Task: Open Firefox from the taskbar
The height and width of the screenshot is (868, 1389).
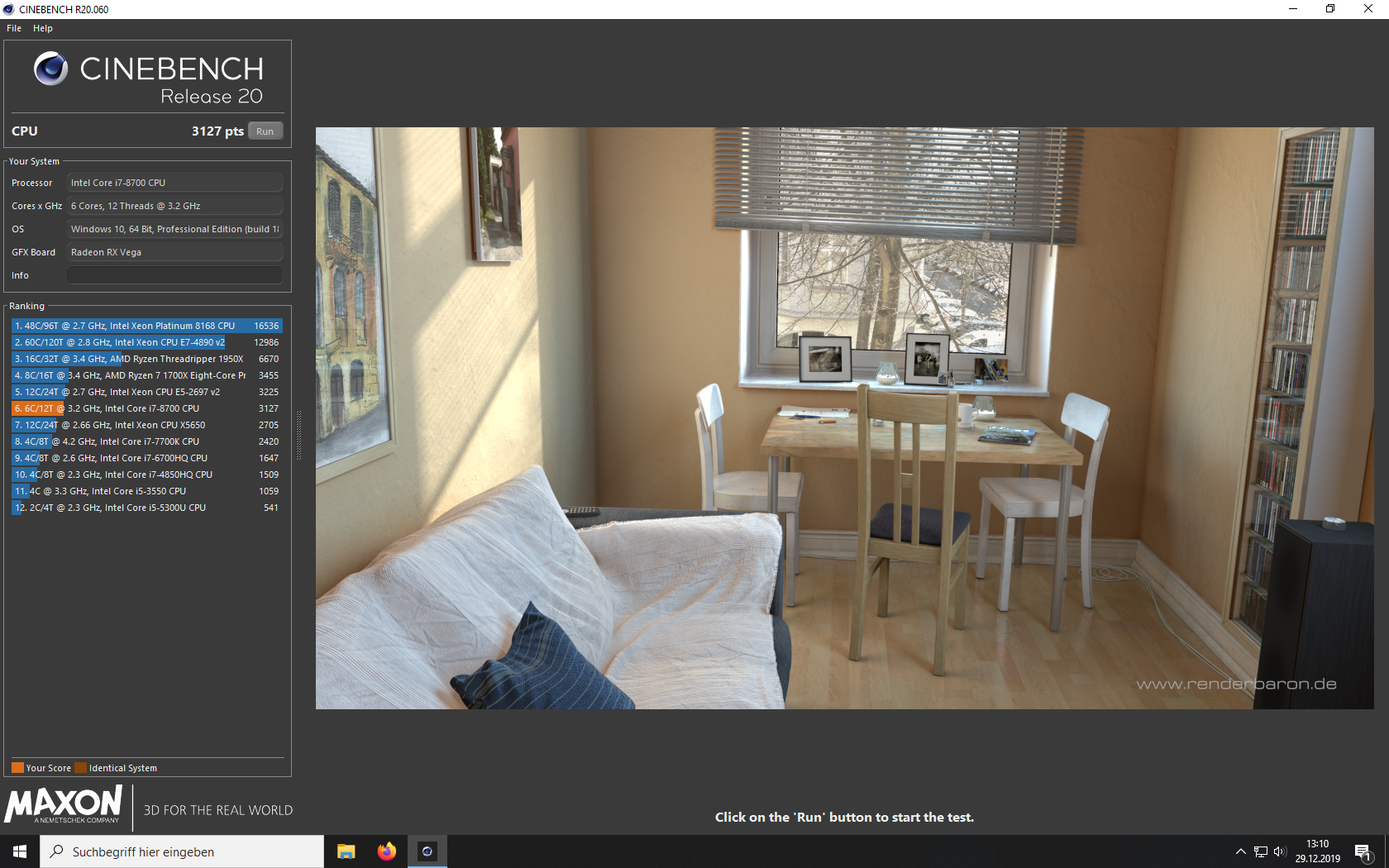Action: [386, 851]
